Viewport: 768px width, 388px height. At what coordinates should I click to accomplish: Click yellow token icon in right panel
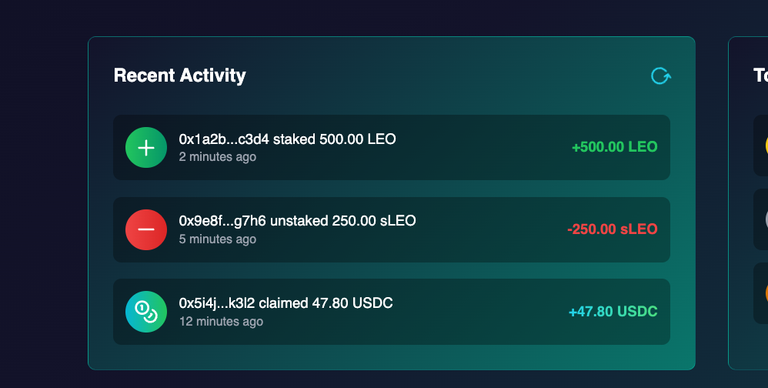coord(766,146)
